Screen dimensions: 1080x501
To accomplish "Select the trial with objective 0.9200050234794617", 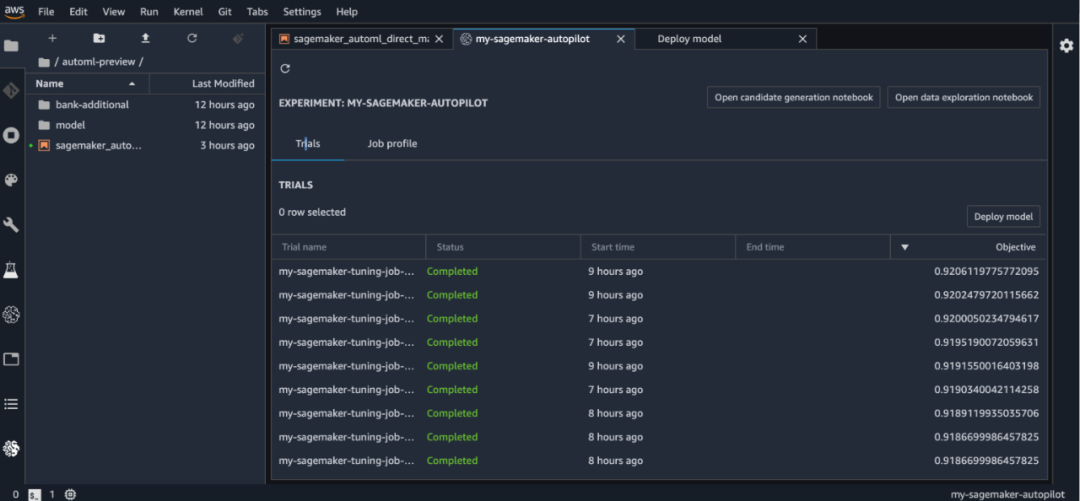I will coord(659,318).
